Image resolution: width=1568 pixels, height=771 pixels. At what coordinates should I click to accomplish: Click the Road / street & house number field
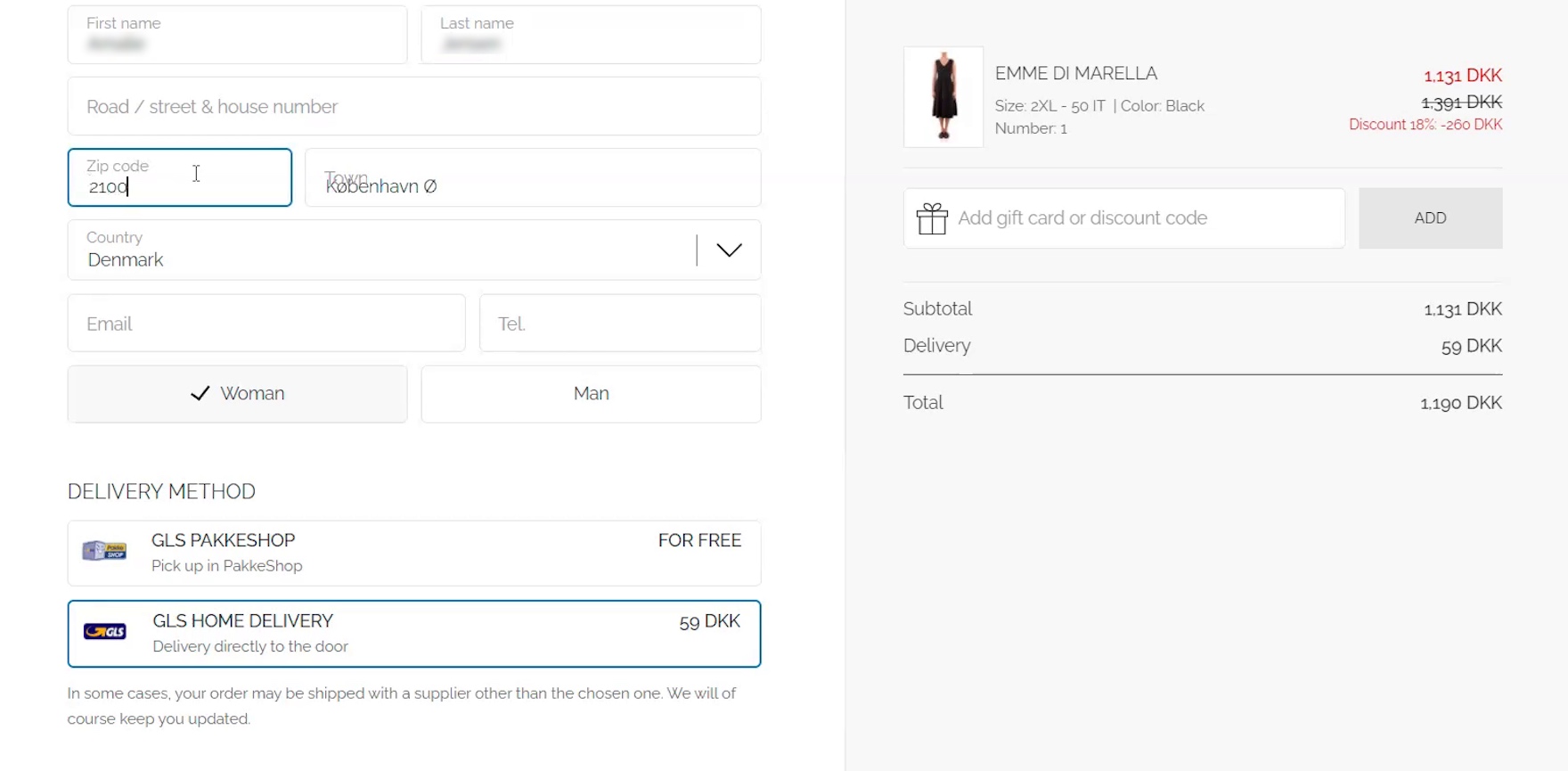coord(414,107)
